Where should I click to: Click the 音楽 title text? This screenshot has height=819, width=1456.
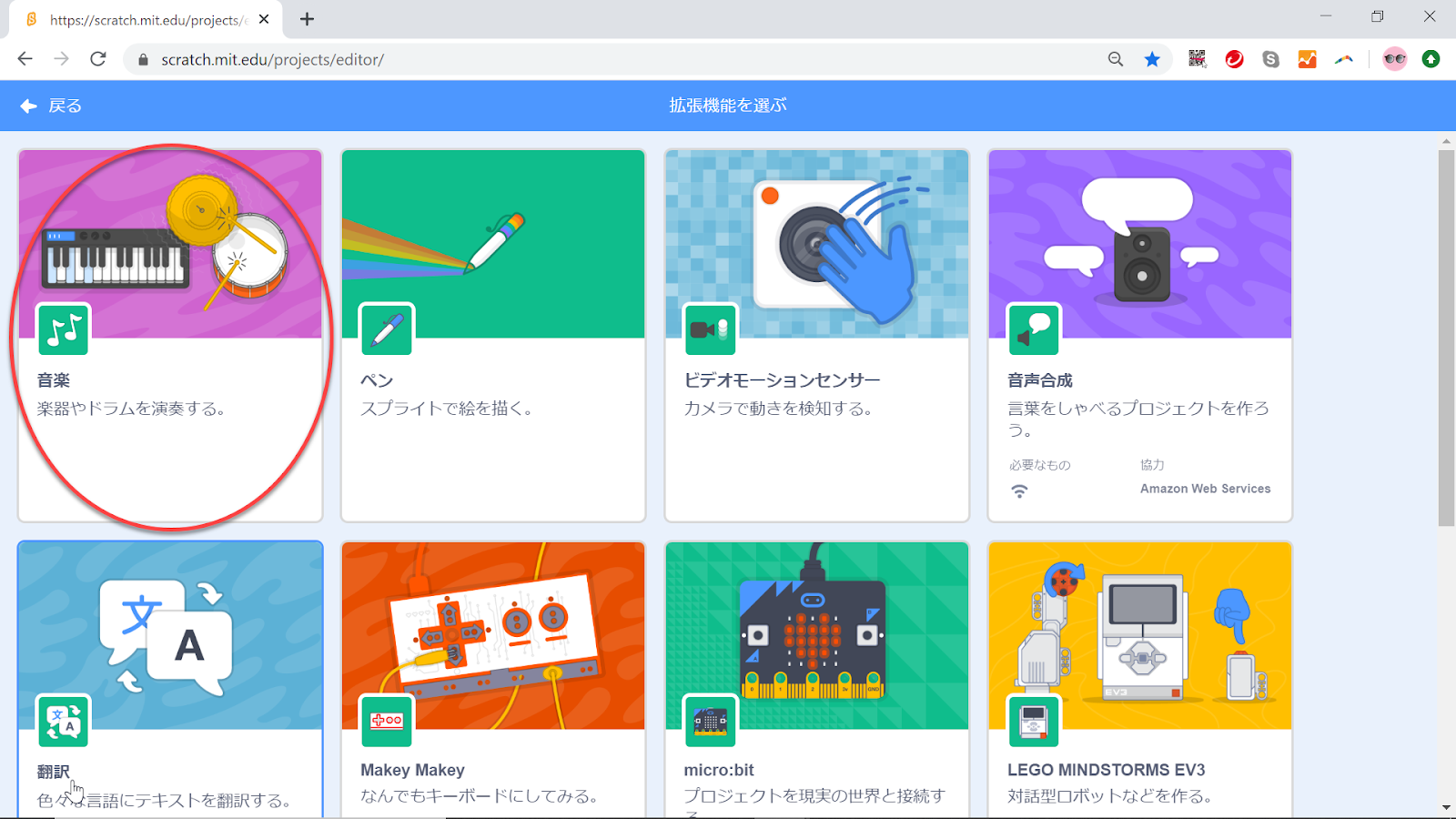pyautogui.click(x=54, y=380)
